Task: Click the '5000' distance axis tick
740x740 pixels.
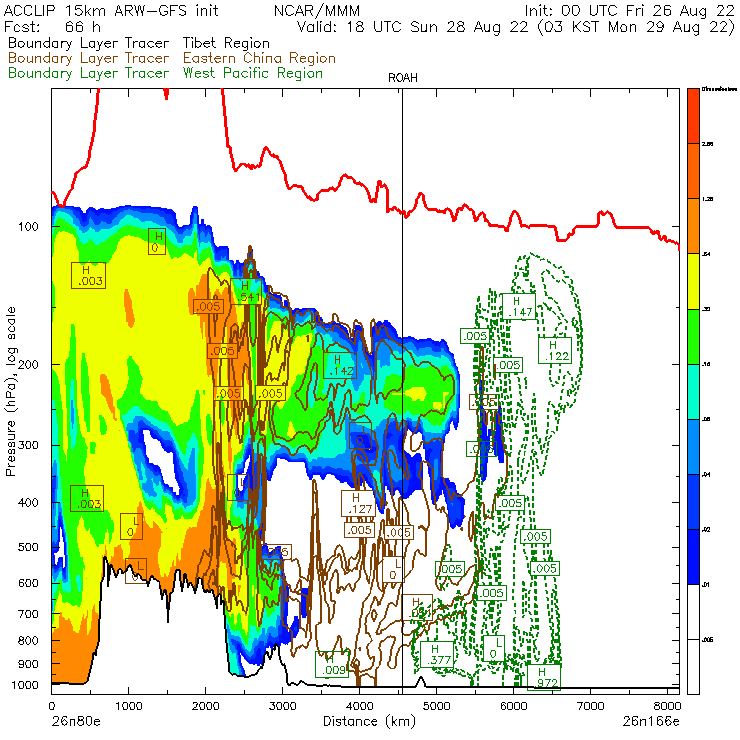Action: click(x=437, y=706)
